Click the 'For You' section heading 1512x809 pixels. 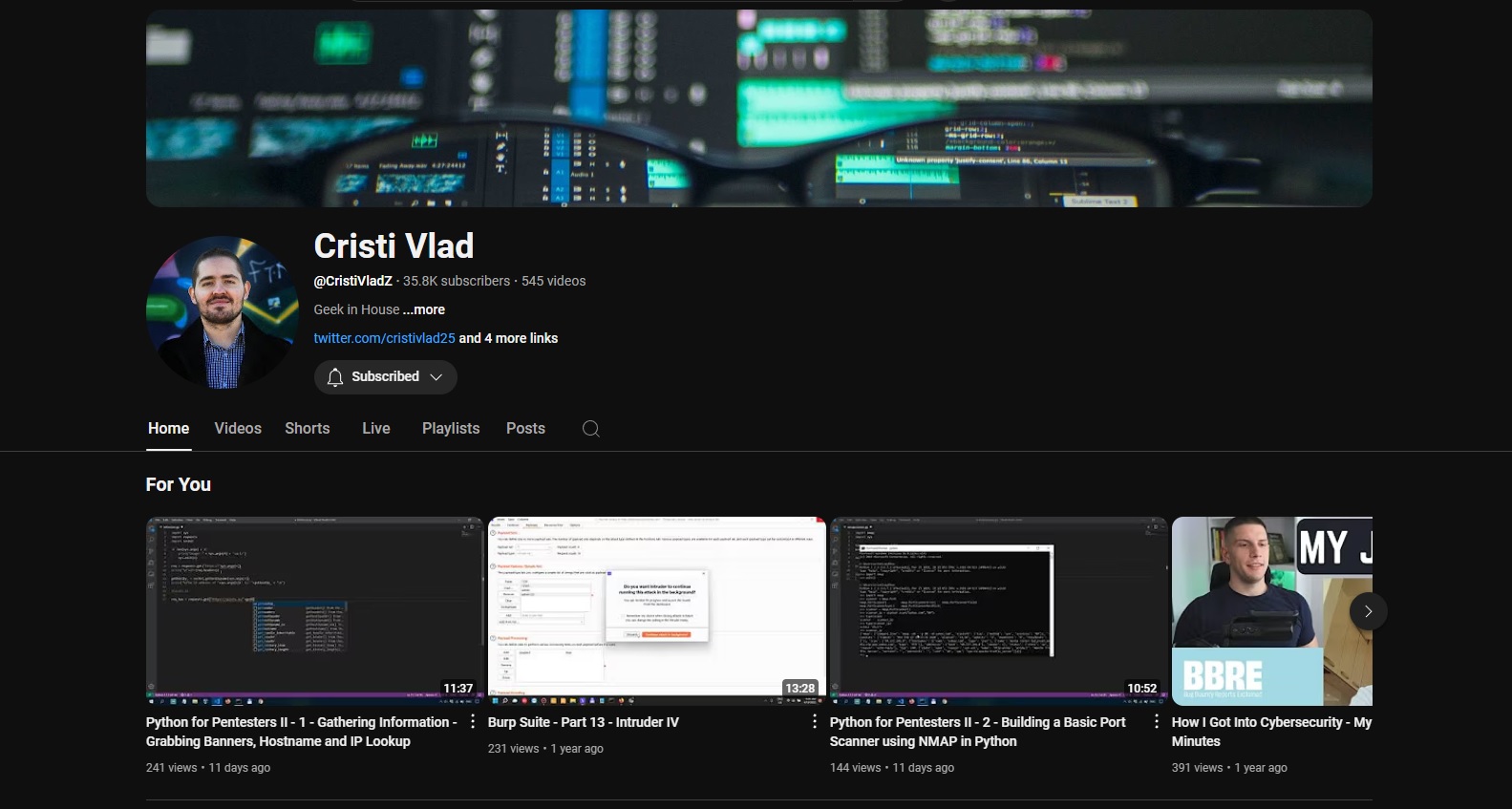click(x=179, y=484)
